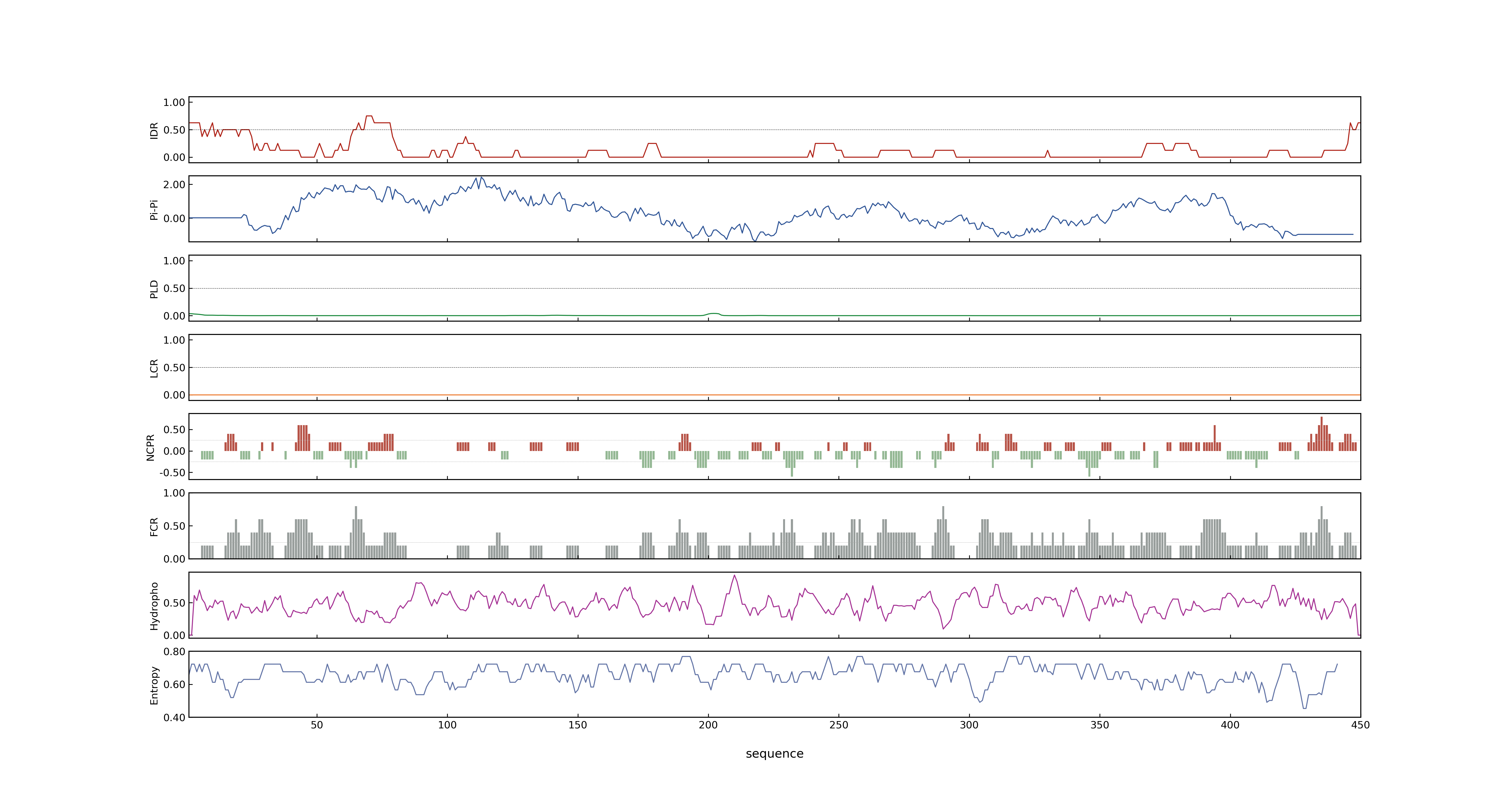Select x-axis tick label 200
The image size is (1512, 806).
708,725
